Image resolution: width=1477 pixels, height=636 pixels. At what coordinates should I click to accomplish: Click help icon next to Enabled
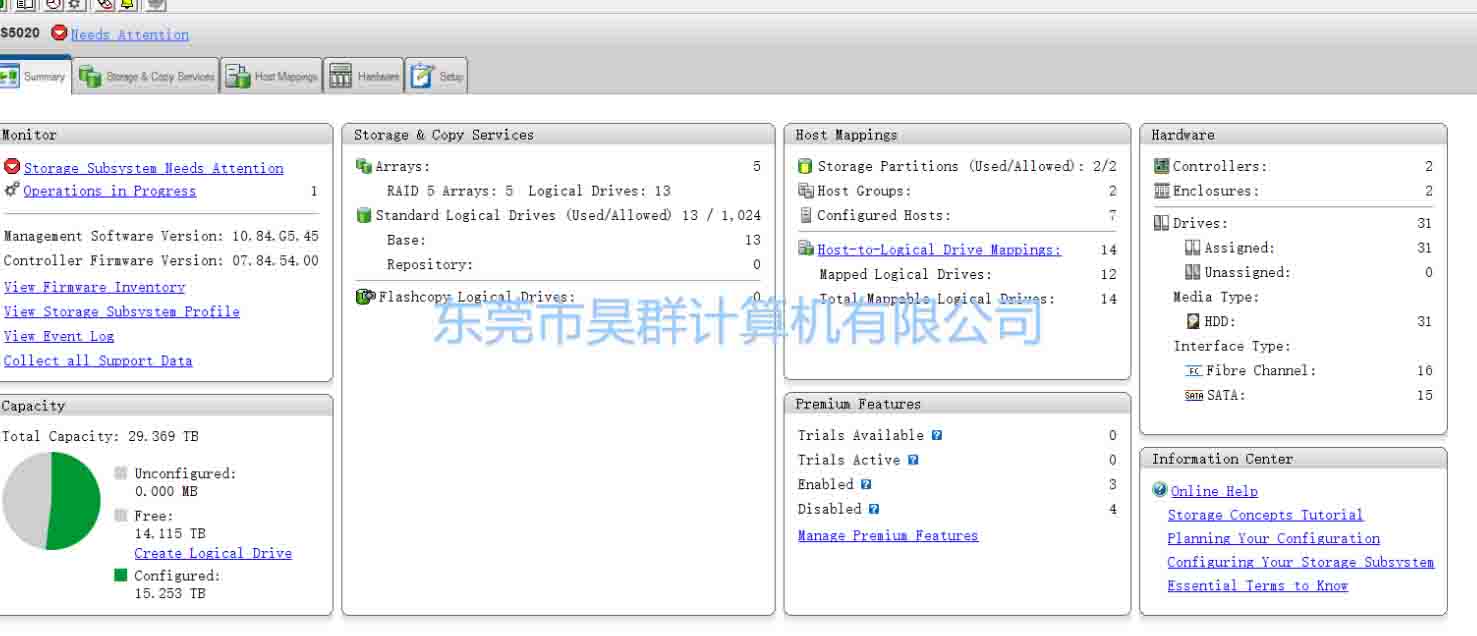[866, 484]
